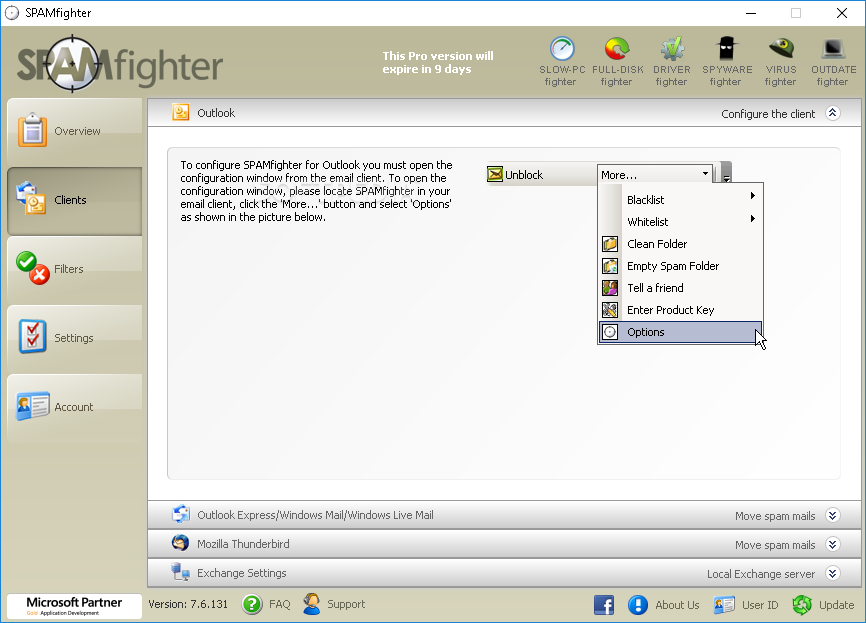The width and height of the screenshot is (866, 623).
Task: Click the FAQ question mark icon
Action: [x=252, y=604]
